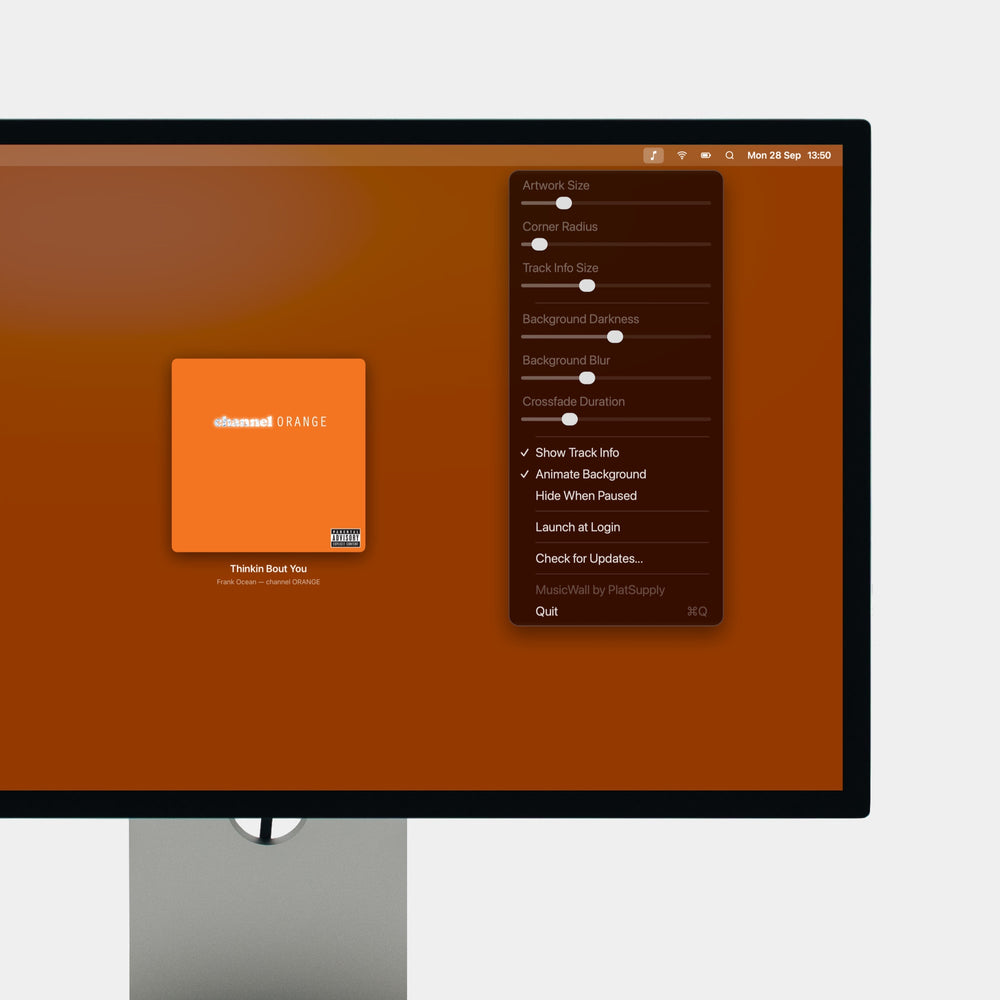1000x1000 pixels.
Task: Click the MusicWall by PlatSupply label
Action: 599,590
